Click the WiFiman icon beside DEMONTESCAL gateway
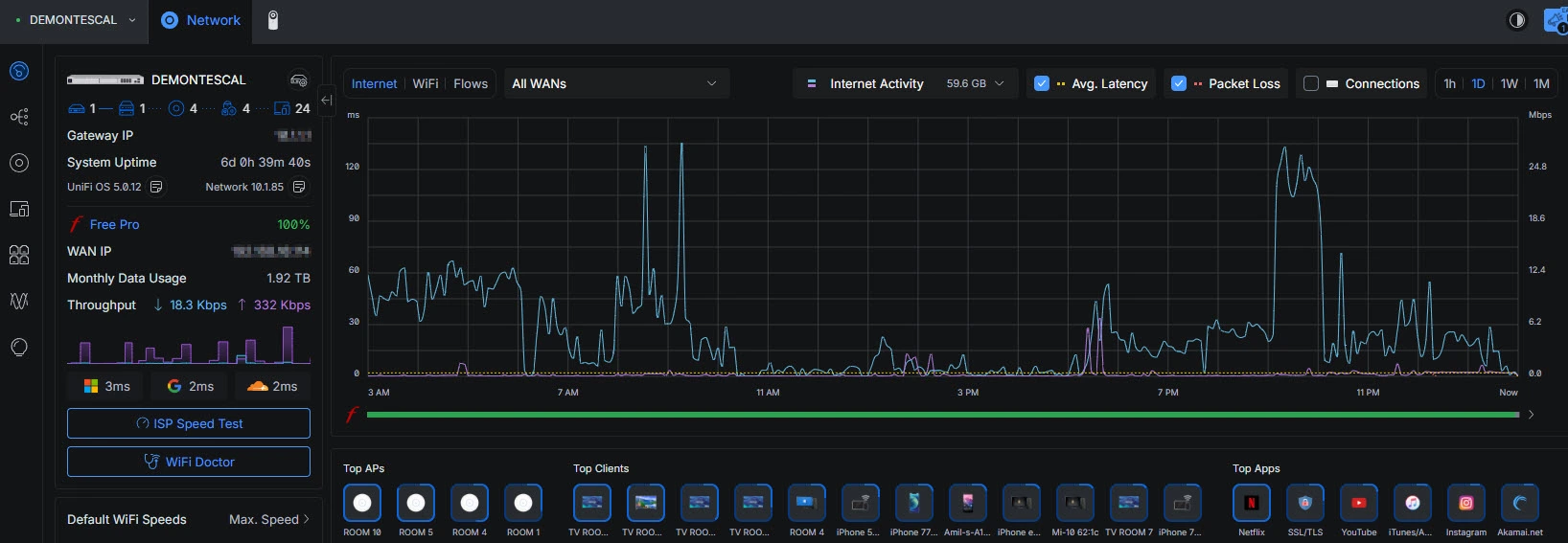The width and height of the screenshot is (1568, 543). coord(299,79)
